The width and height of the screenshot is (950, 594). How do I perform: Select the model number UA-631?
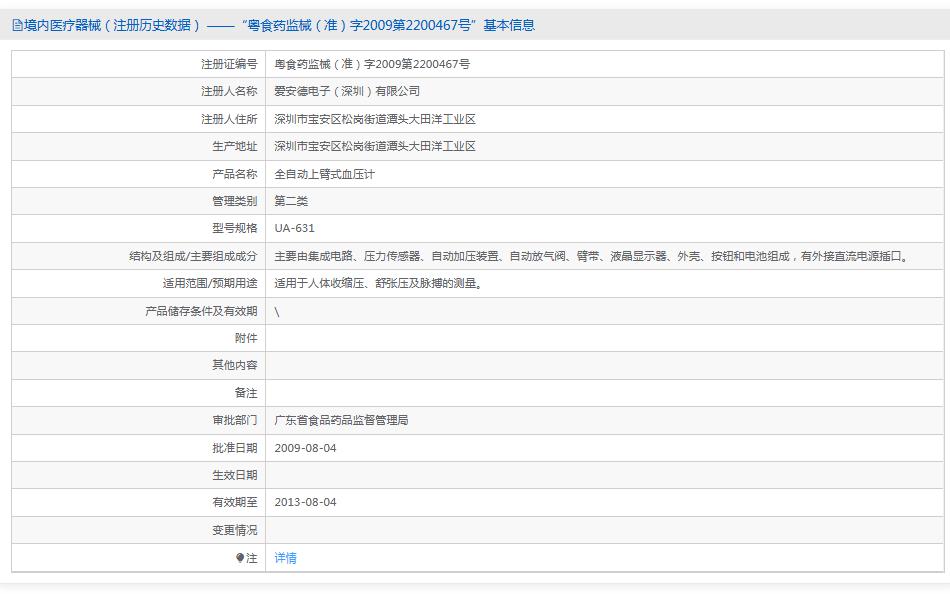(x=291, y=228)
